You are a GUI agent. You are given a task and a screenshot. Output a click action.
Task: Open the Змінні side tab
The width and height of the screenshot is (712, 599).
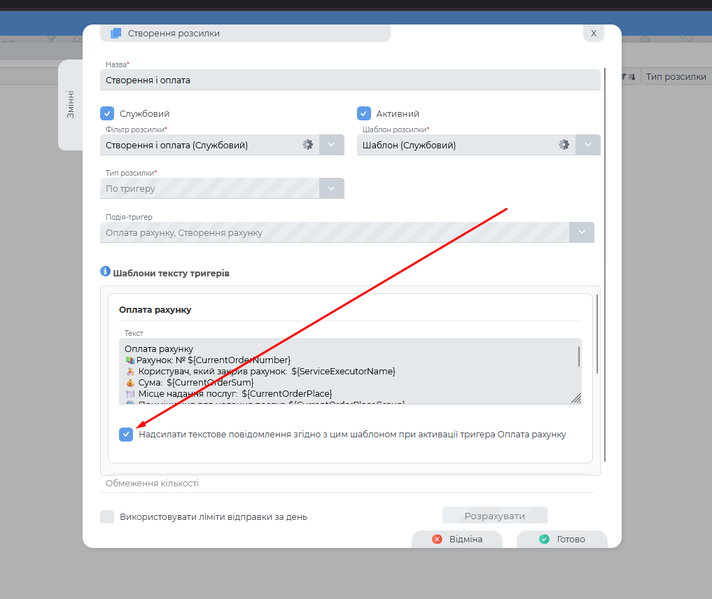pos(70,105)
